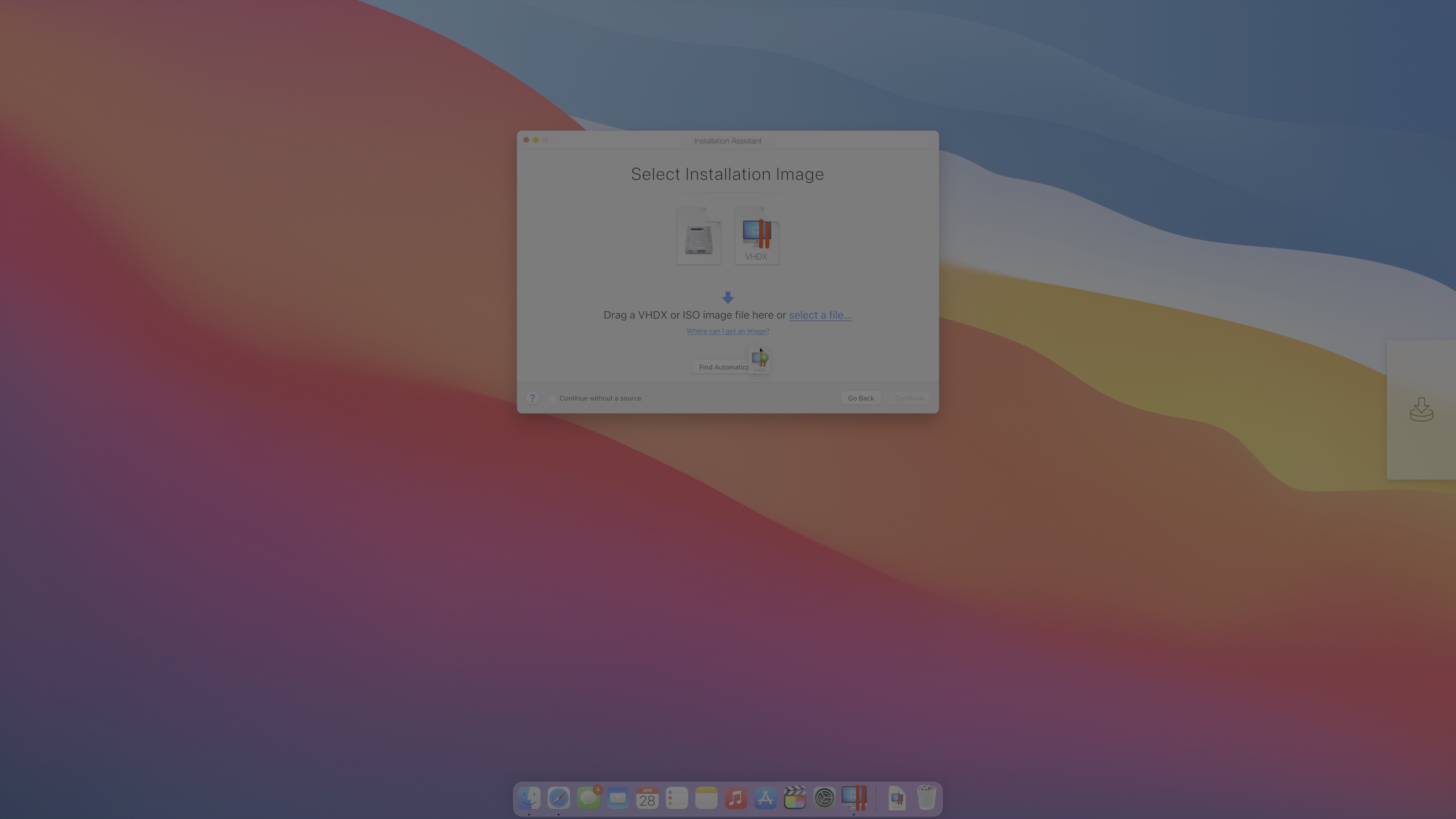
Task: Enable Continue without a source checkbox
Action: (x=553, y=398)
